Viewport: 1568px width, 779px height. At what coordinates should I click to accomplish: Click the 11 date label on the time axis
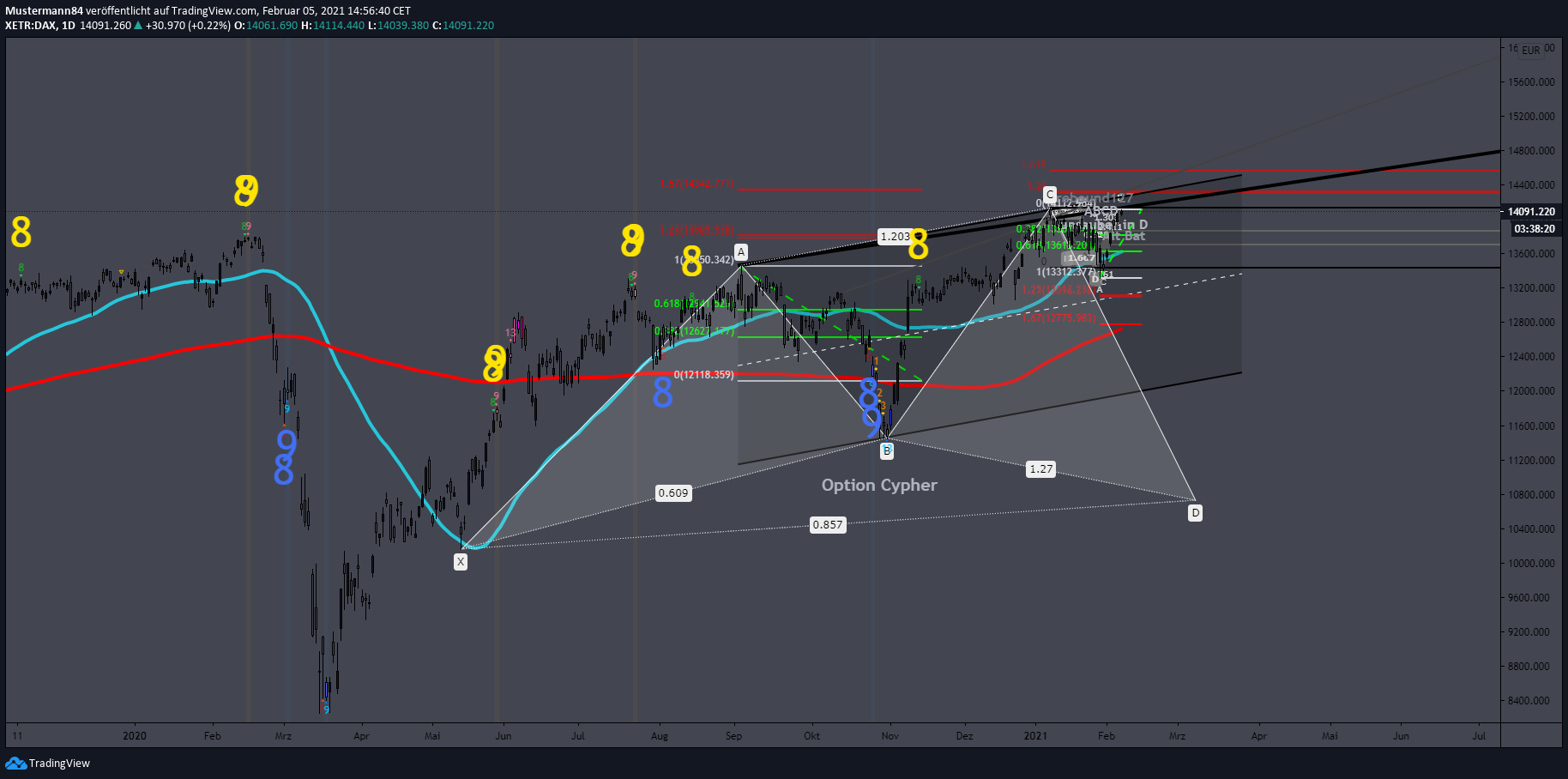tap(18, 736)
